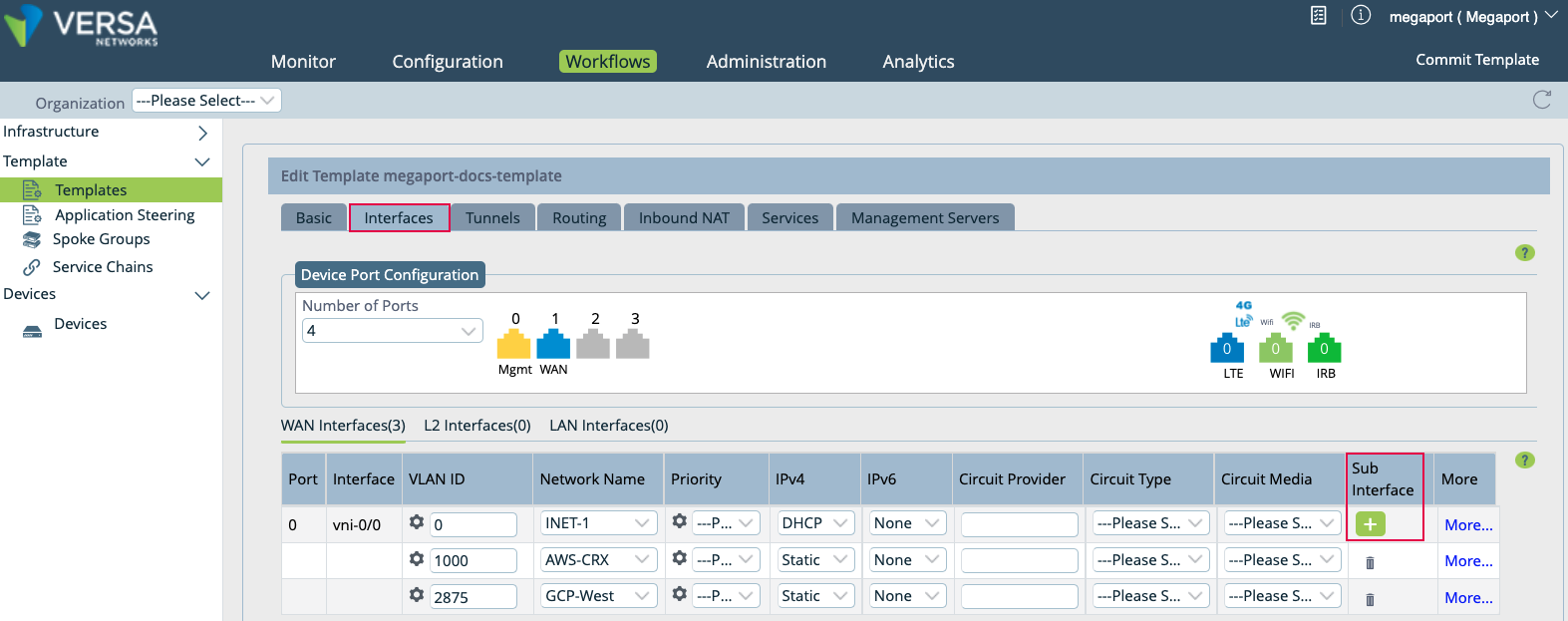1568x621 pixels.
Task: Delete the AWS-CRX sub interface row
Action: (x=1370, y=562)
